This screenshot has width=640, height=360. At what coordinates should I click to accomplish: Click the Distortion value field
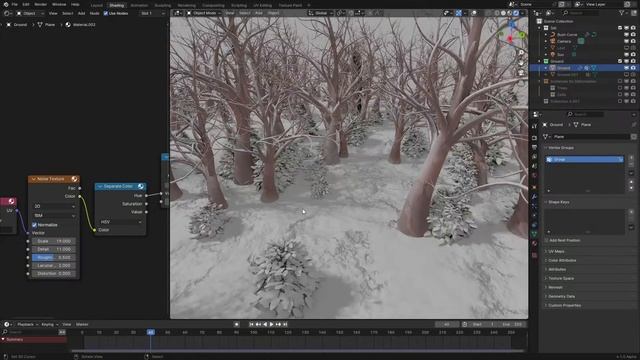pos(53,274)
